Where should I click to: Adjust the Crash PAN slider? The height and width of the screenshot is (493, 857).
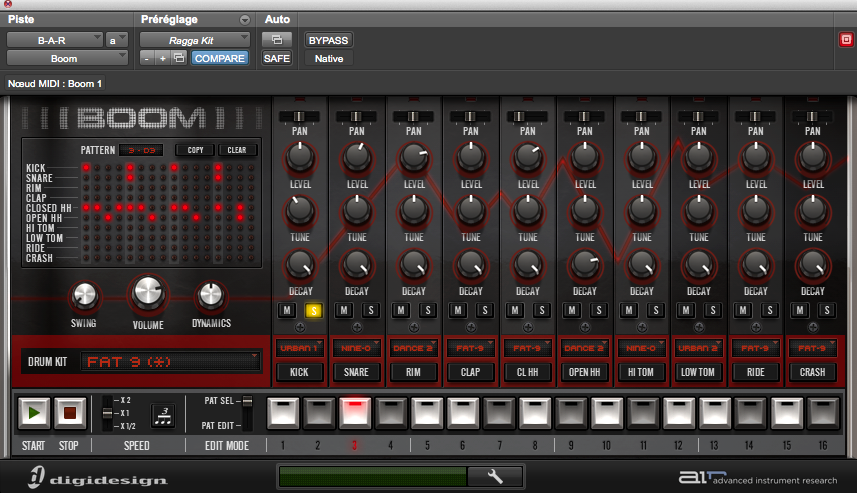point(812,116)
